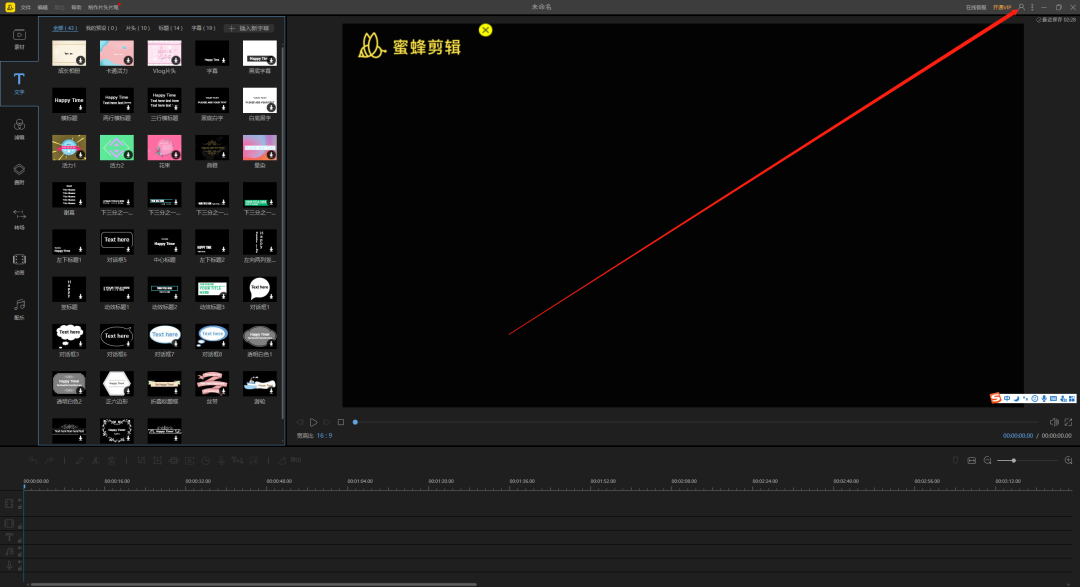Click the voiceover microphone track icon
This screenshot has height=587, width=1080.
tap(9, 565)
